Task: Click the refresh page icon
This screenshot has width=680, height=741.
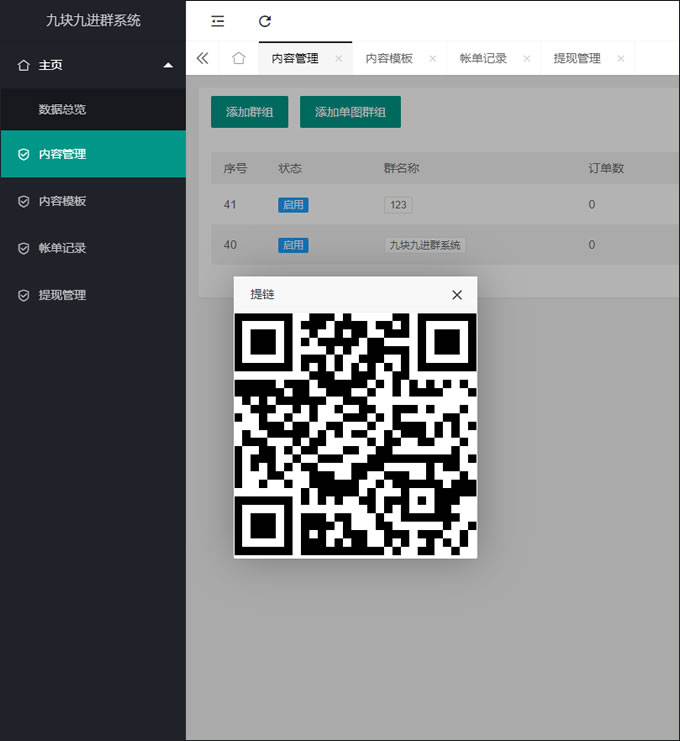Action: point(265,21)
